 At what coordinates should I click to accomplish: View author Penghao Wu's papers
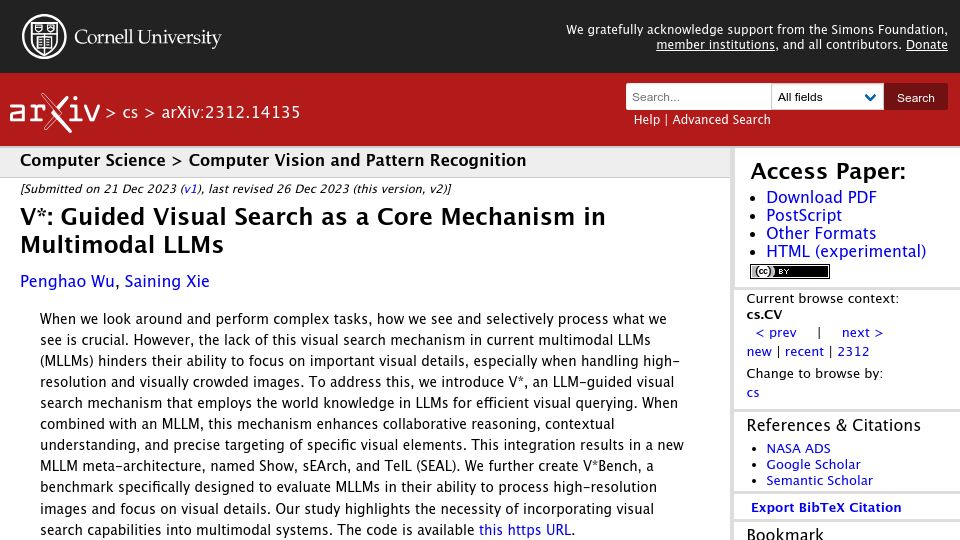[67, 281]
